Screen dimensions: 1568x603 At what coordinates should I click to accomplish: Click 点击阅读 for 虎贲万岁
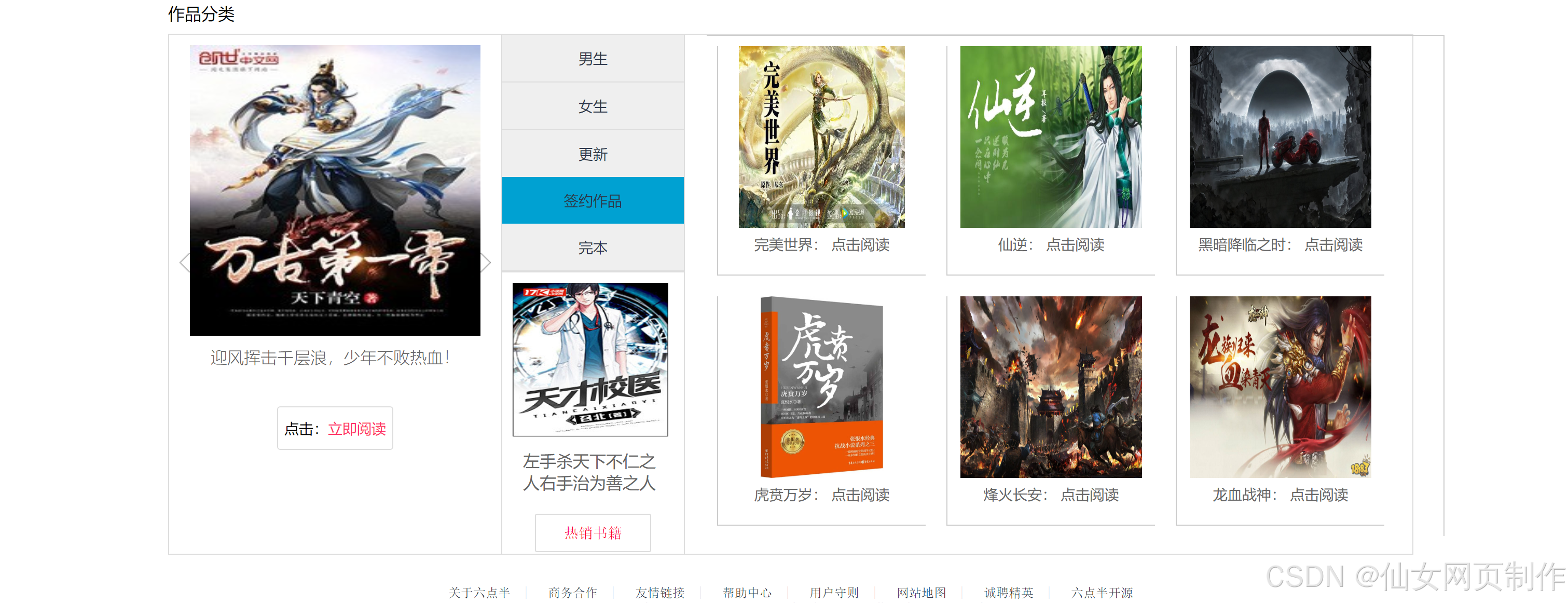pyautogui.click(x=860, y=495)
